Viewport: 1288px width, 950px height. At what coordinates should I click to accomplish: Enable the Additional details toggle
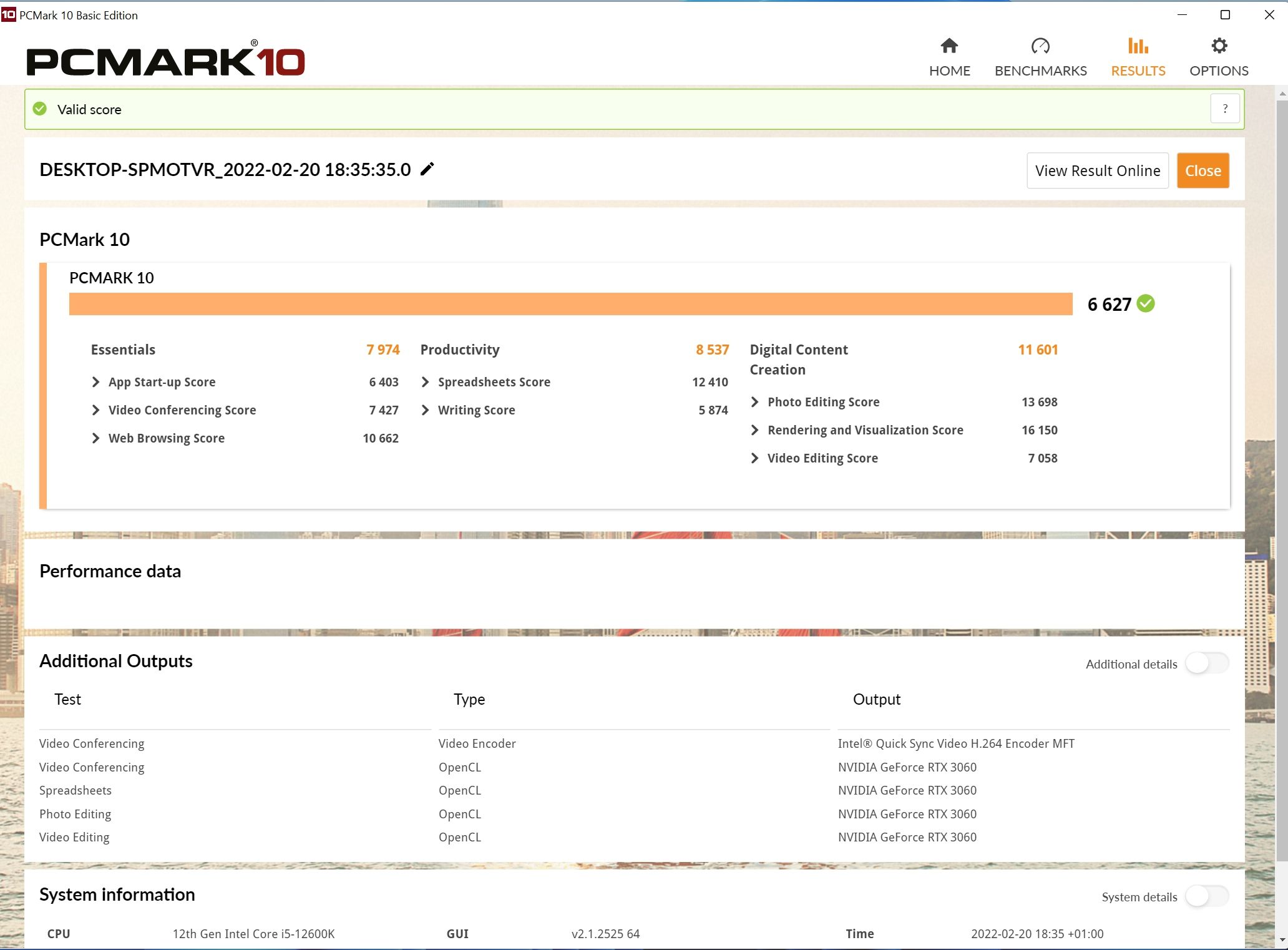pos(1207,664)
